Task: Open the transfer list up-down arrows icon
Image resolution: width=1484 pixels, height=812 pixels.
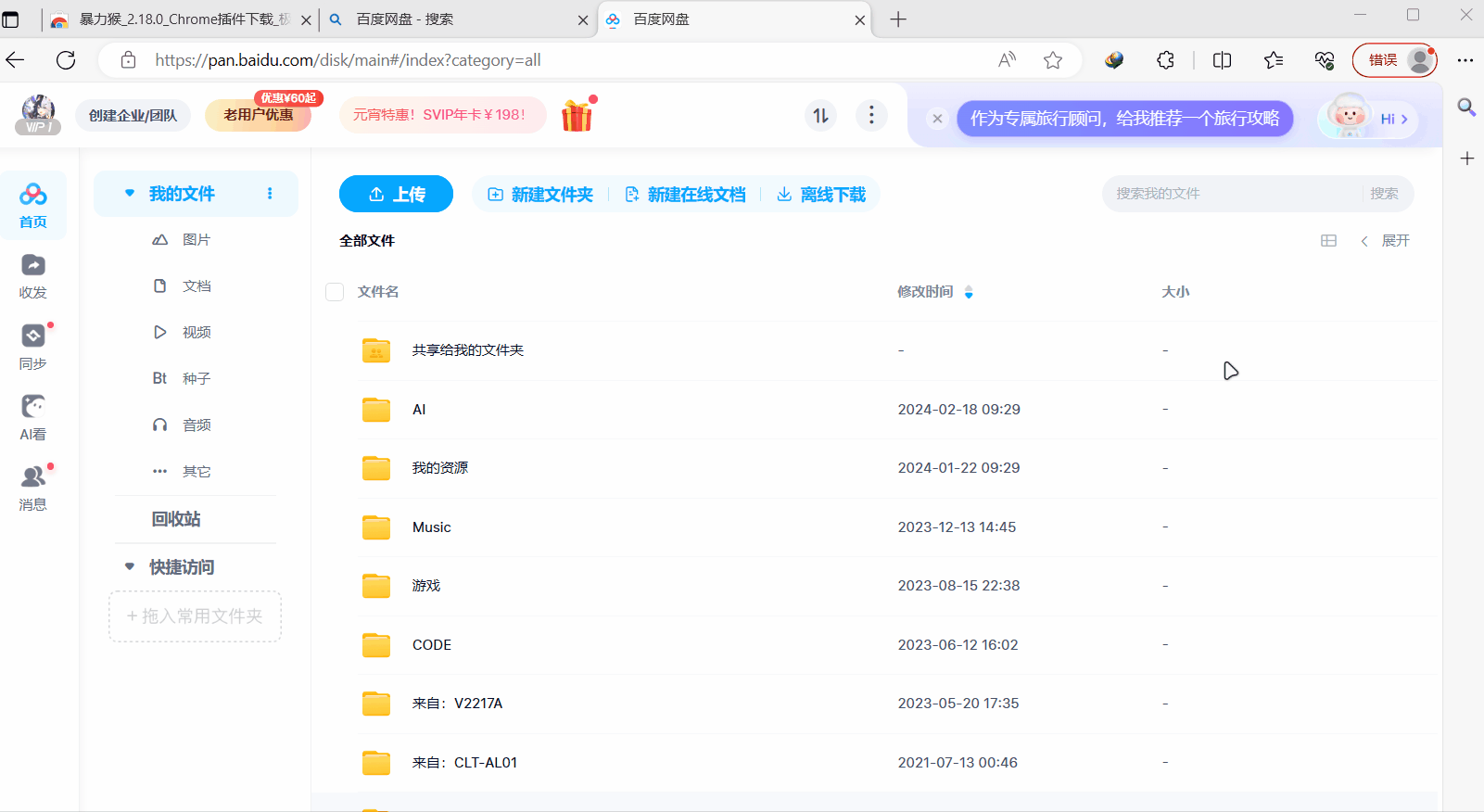Action: point(820,116)
